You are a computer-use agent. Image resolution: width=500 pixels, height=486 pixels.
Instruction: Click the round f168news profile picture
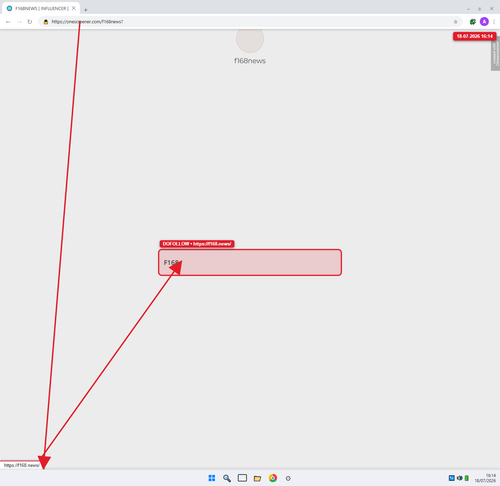250,39
